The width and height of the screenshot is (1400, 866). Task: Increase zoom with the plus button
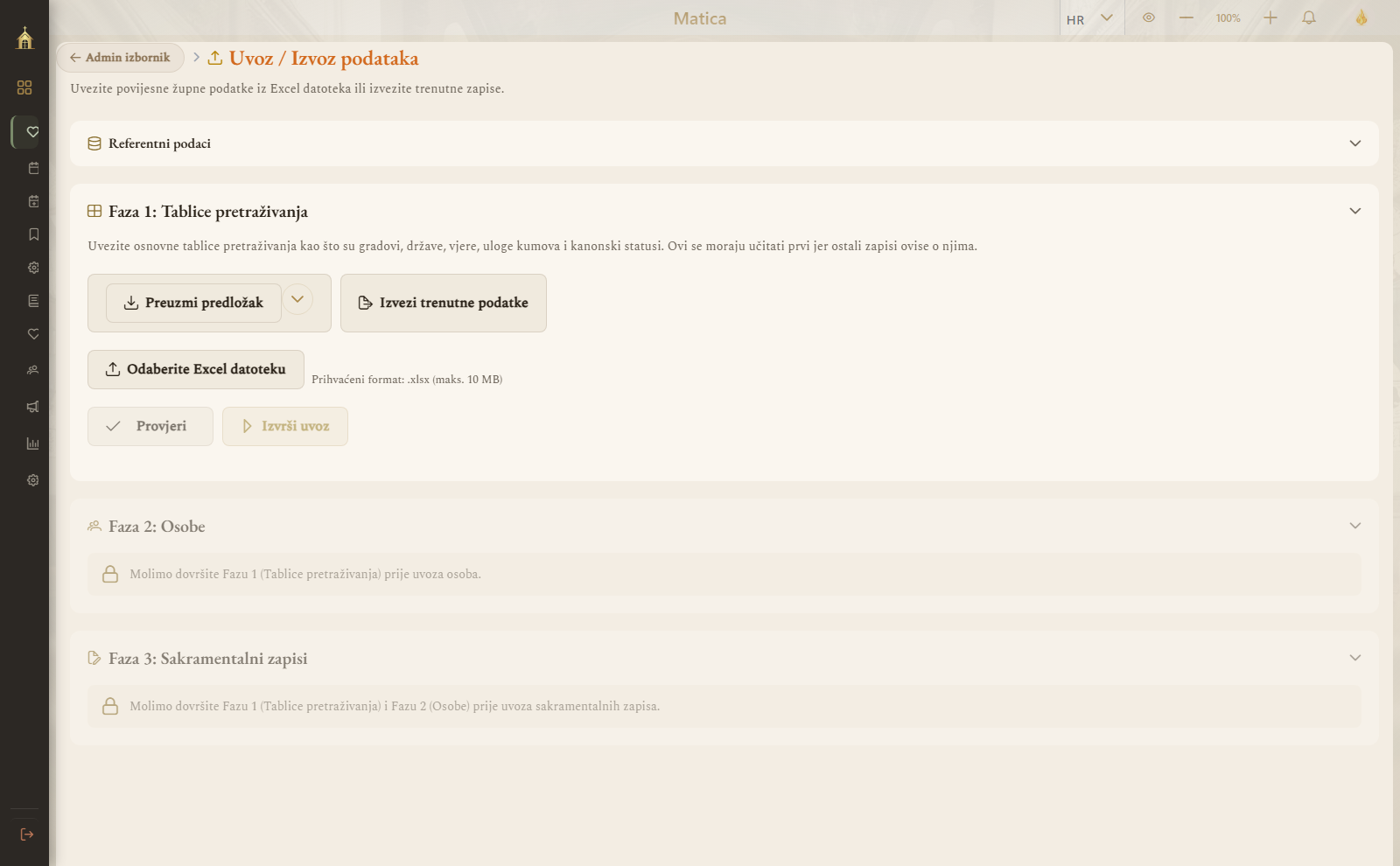[x=1270, y=17]
